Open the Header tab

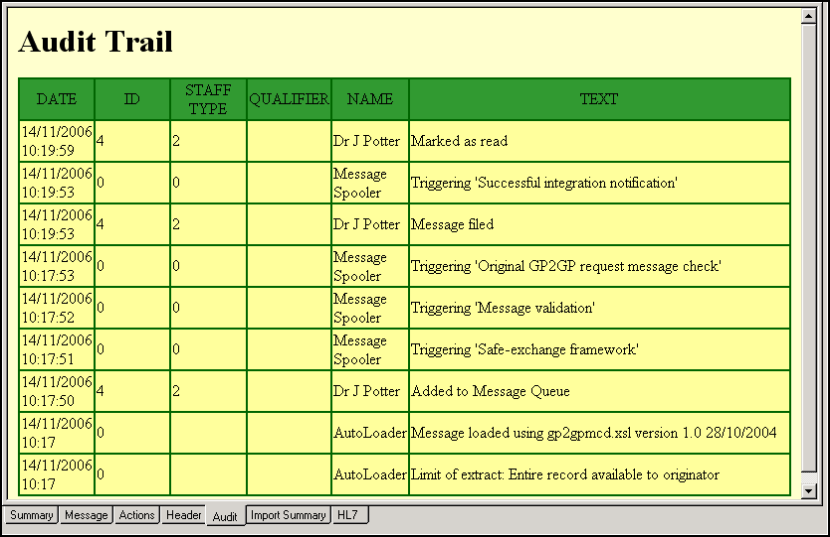184,515
